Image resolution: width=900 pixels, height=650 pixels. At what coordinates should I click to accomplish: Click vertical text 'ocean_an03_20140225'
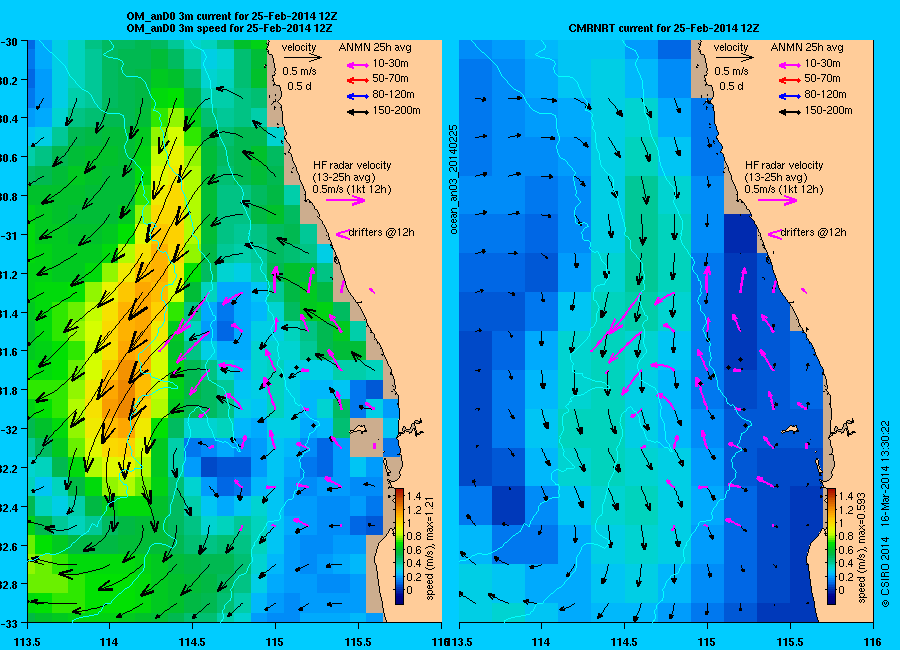[453, 179]
